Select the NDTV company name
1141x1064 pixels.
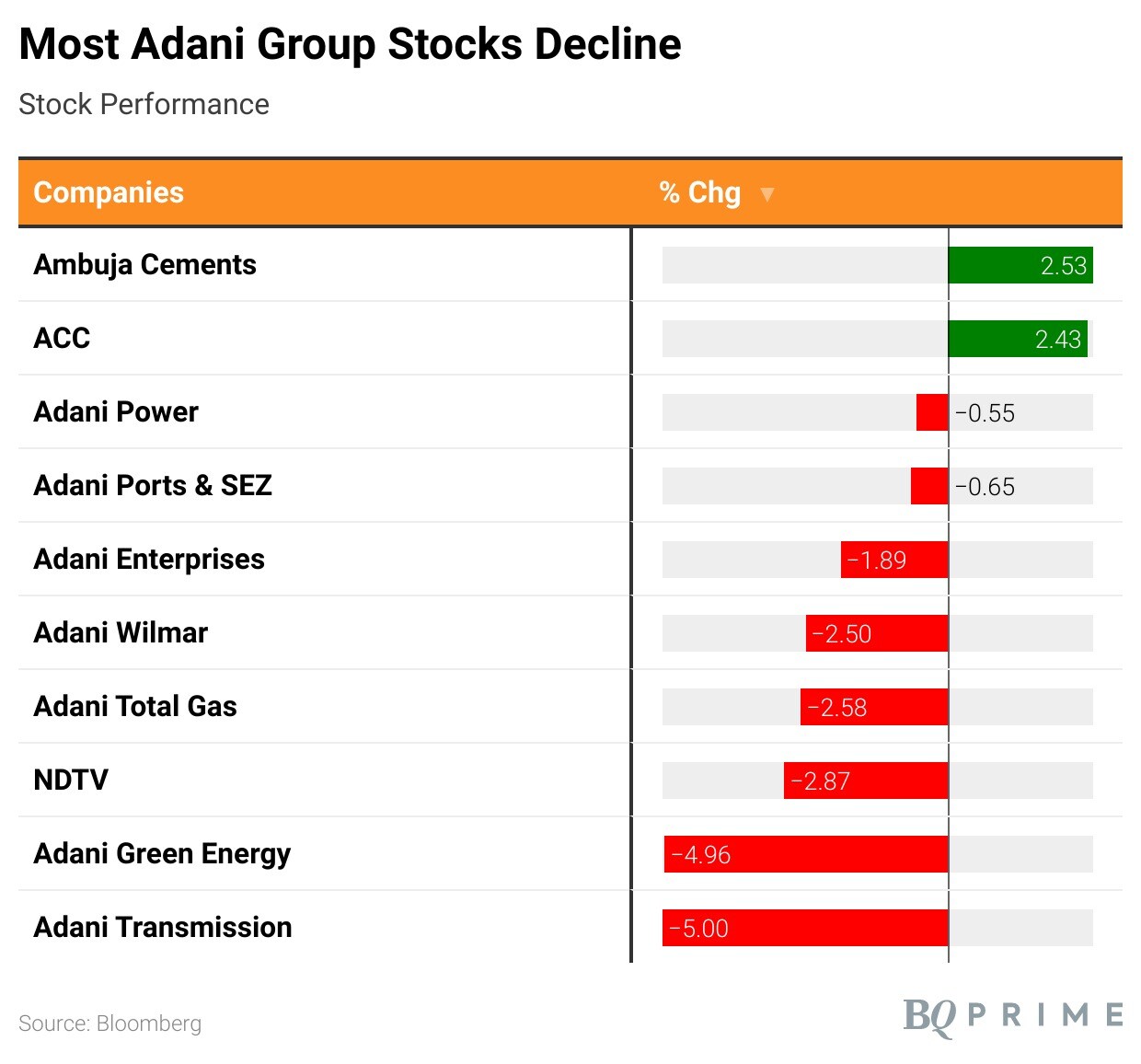click(71, 781)
